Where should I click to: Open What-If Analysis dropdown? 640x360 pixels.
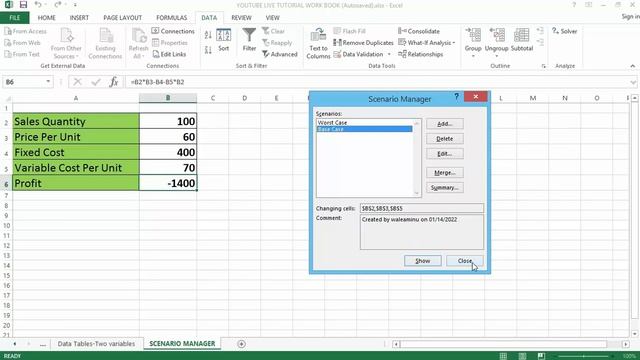427,42
